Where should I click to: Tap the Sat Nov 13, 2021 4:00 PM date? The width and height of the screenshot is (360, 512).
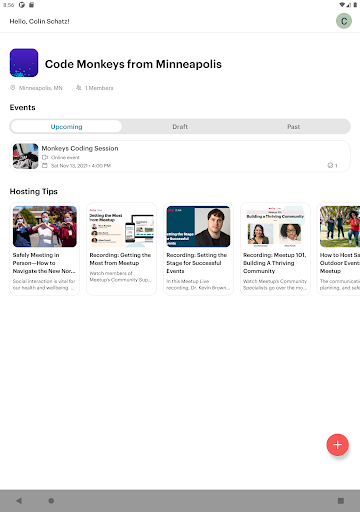(81, 166)
